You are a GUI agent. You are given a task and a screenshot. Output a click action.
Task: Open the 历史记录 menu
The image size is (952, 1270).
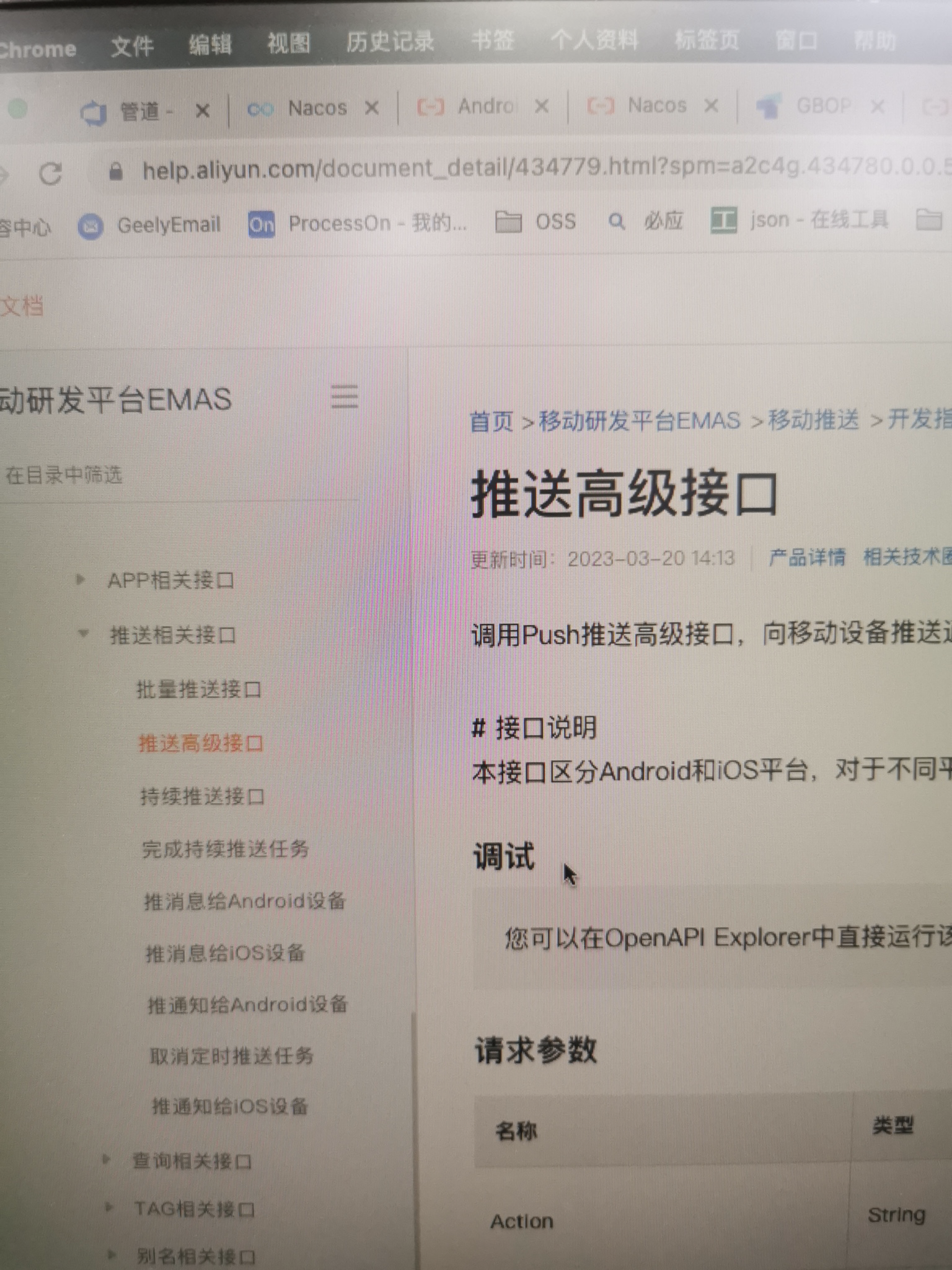click(x=390, y=42)
